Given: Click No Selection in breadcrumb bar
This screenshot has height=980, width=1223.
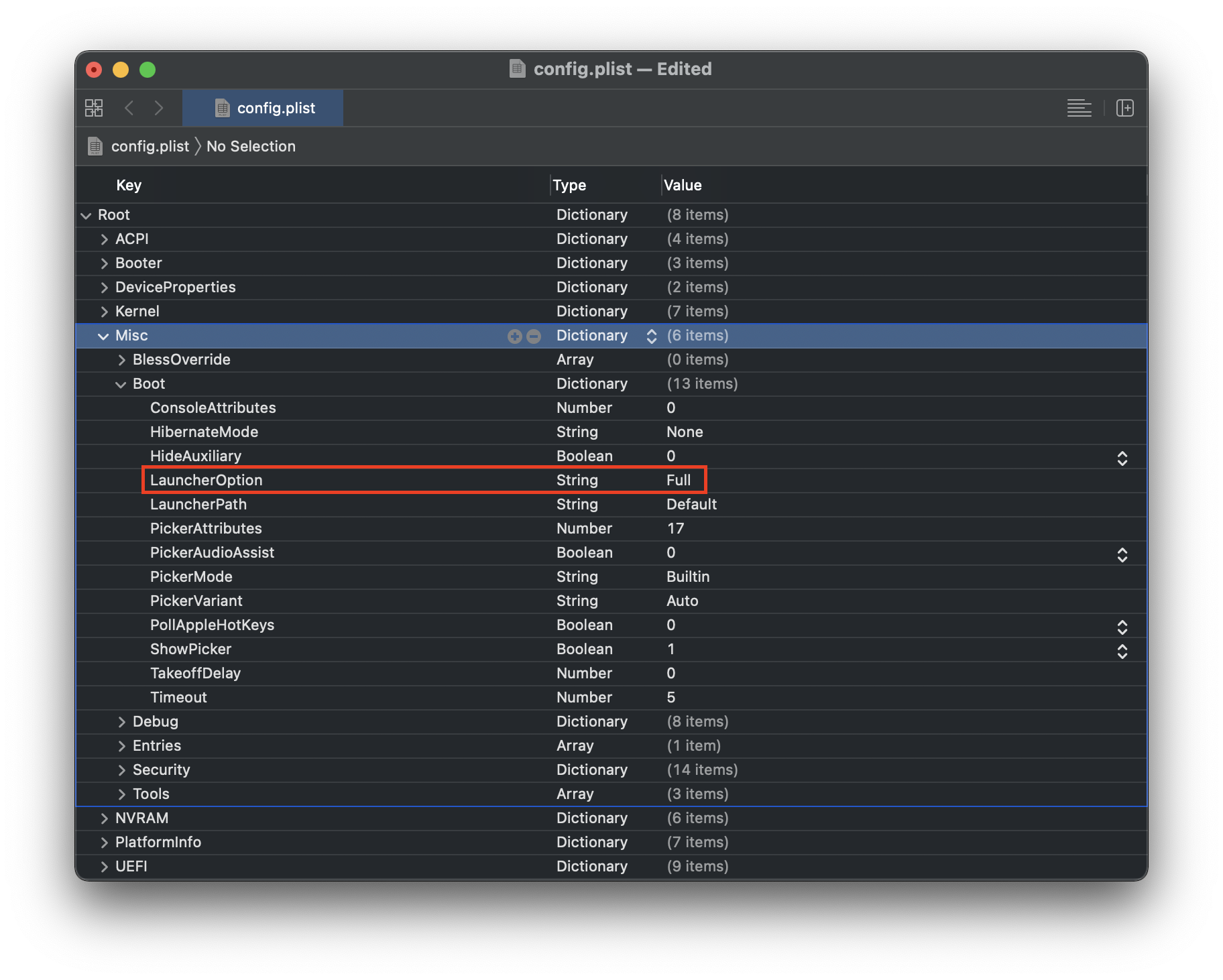Looking at the screenshot, I should coord(251,146).
